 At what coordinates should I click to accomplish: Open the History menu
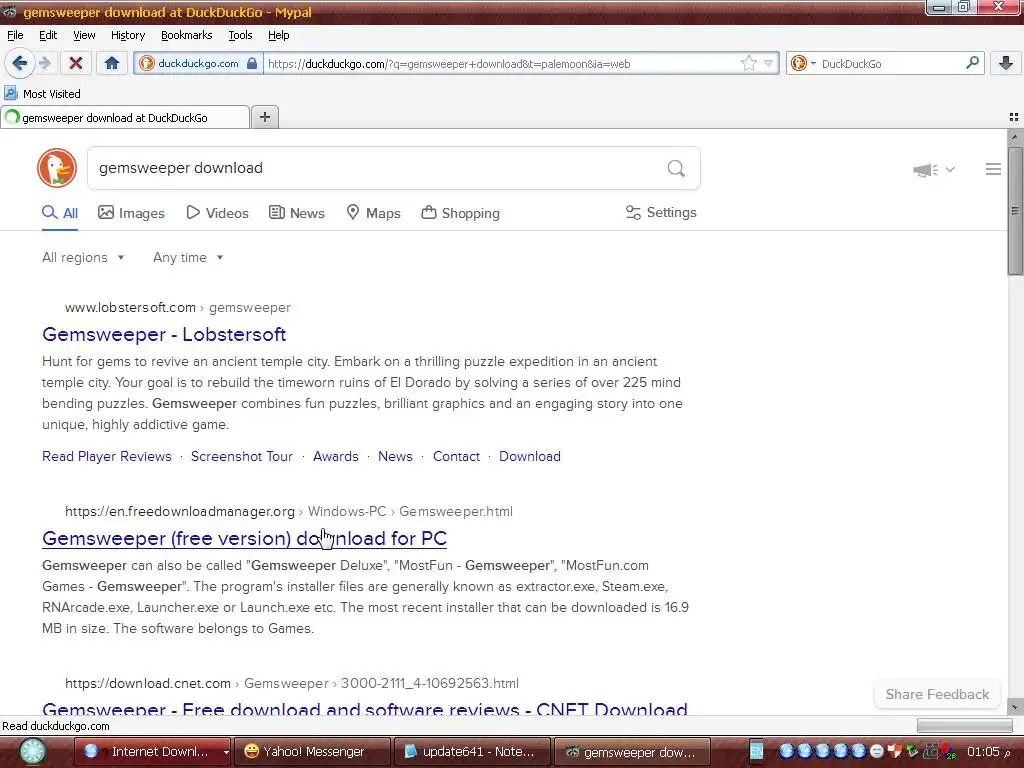(127, 35)
